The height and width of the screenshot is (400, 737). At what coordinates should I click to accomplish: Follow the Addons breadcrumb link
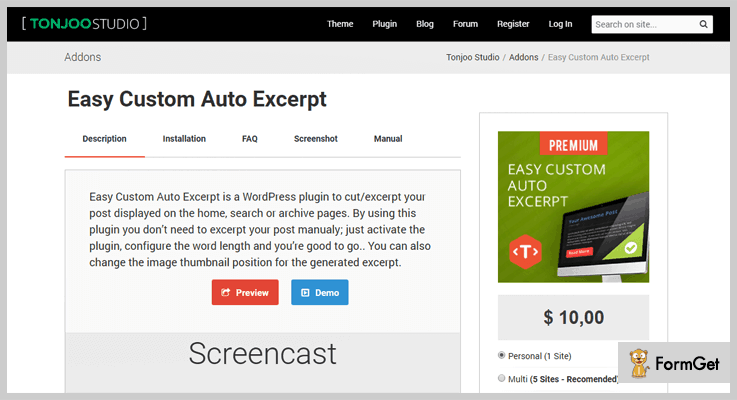tap(524, 57)
